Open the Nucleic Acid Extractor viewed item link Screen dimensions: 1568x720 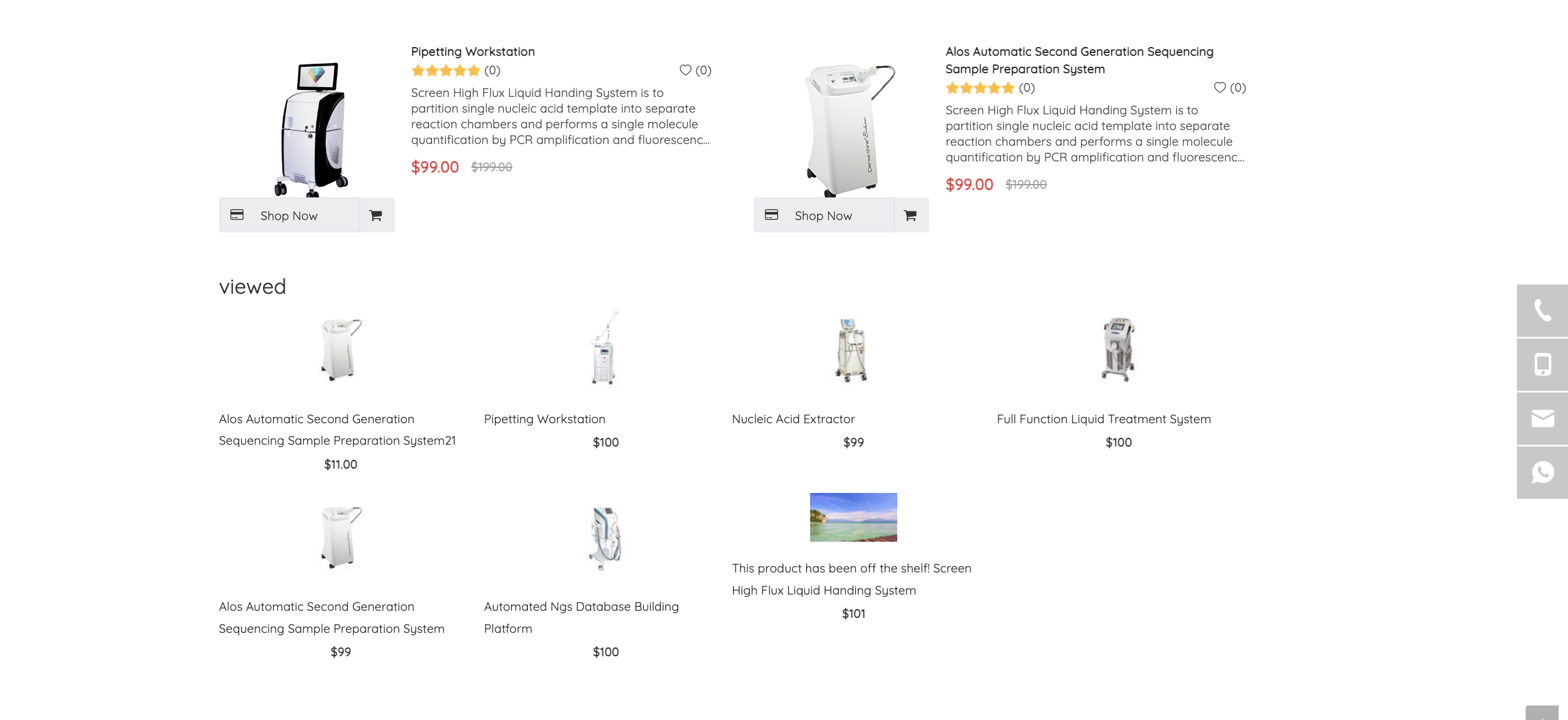(793, 419)
